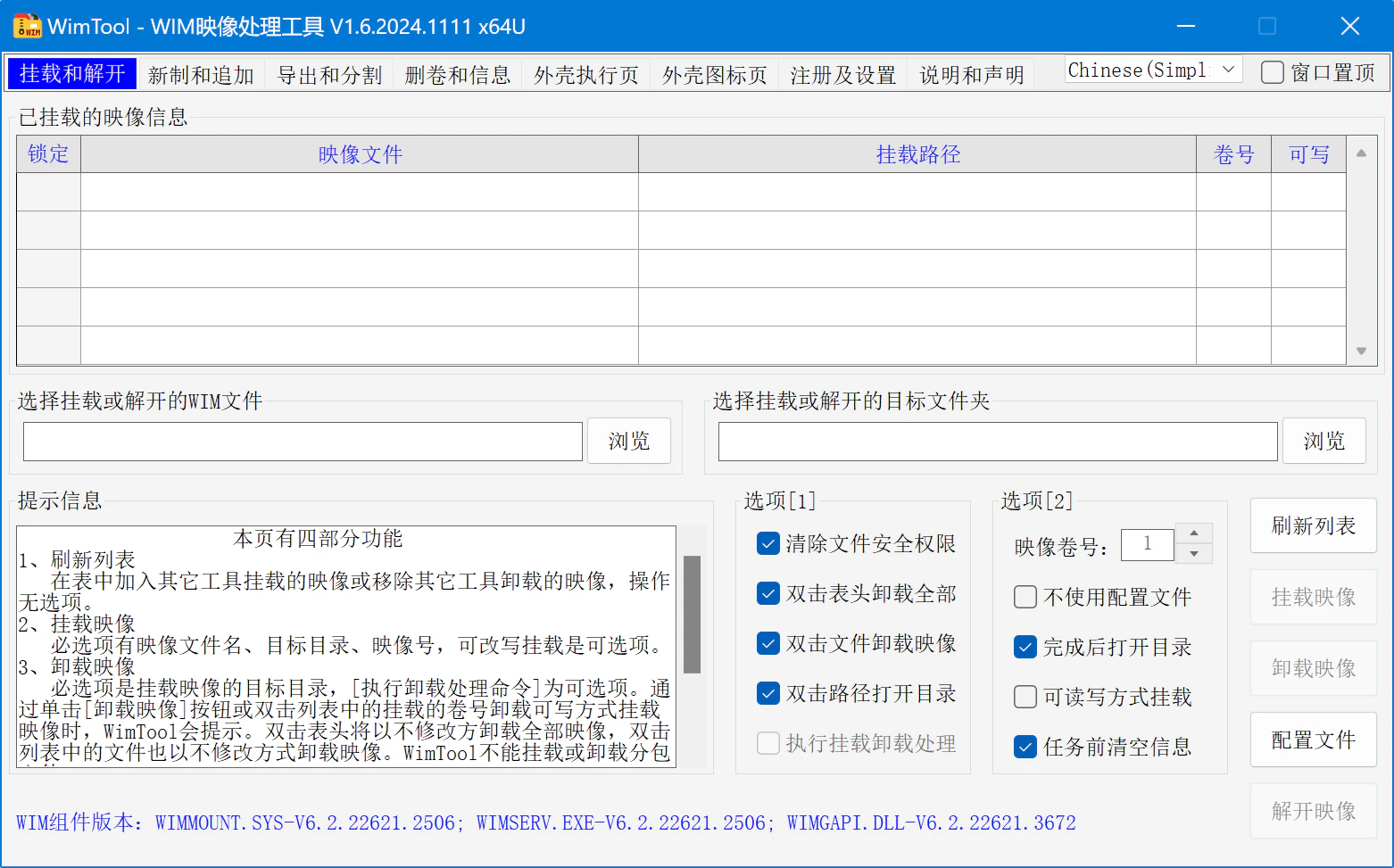Enable 窗口置顶 window pinning
1394x868 pixels.
click(x=1272, y=72)
